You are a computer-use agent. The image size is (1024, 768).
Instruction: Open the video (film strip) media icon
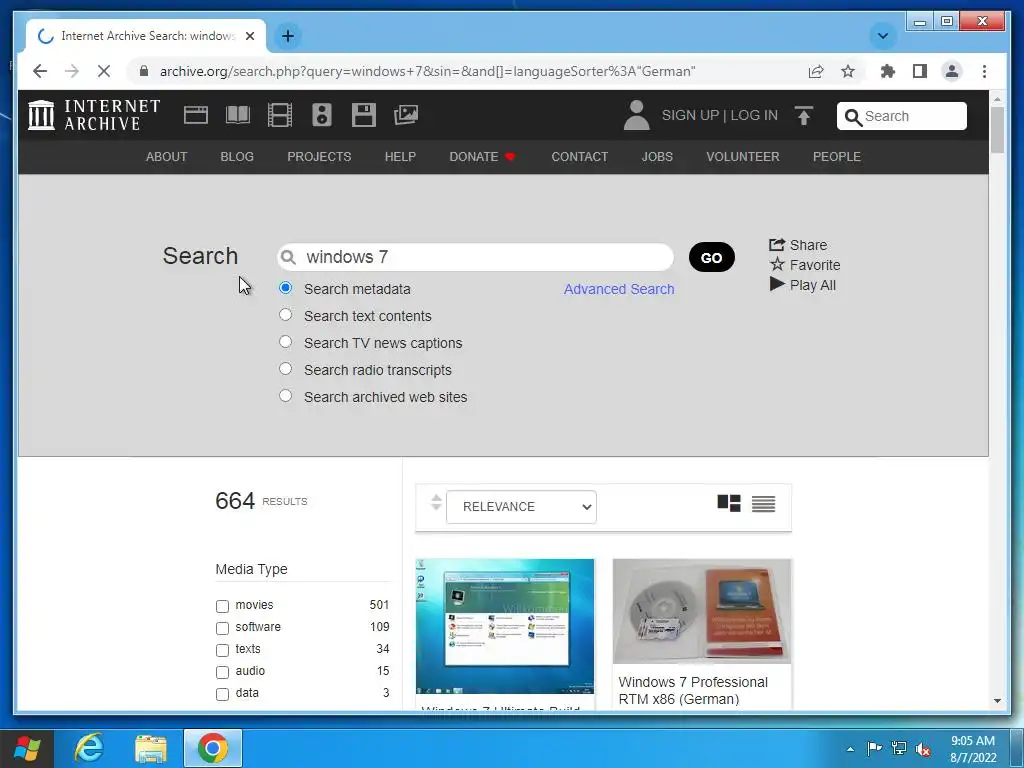click(280, 115)
